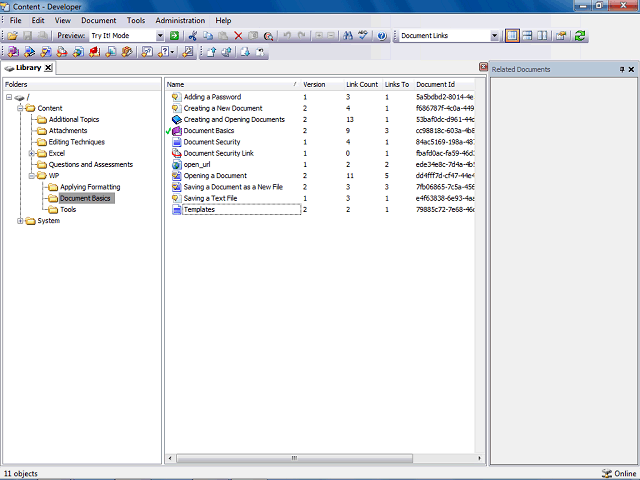This screenshot has height=480, width=640.
Task: Open the Administration menu
Action: tap(180, 20)
